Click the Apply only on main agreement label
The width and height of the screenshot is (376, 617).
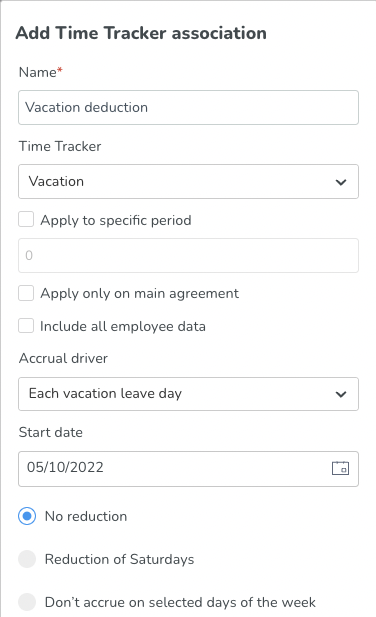[x=139, y=294]
